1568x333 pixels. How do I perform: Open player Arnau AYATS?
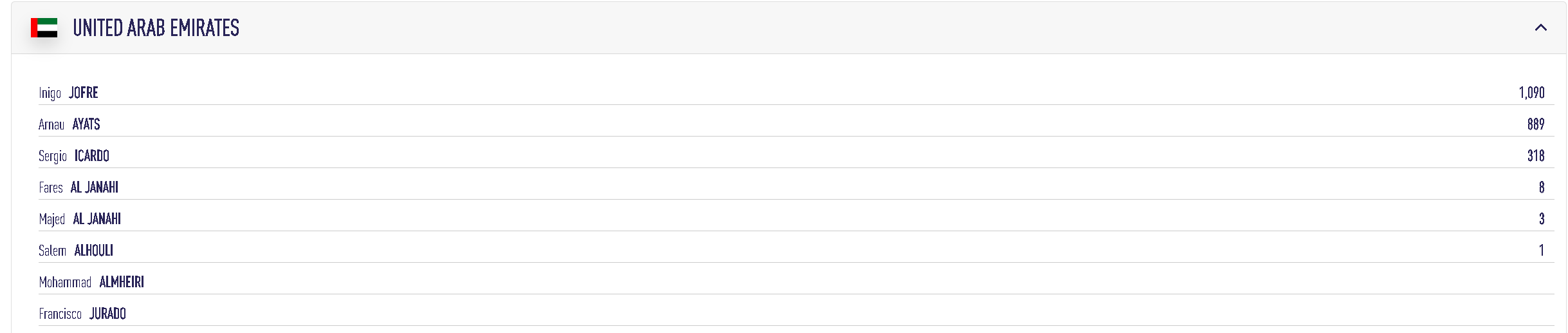click(69, 124)
